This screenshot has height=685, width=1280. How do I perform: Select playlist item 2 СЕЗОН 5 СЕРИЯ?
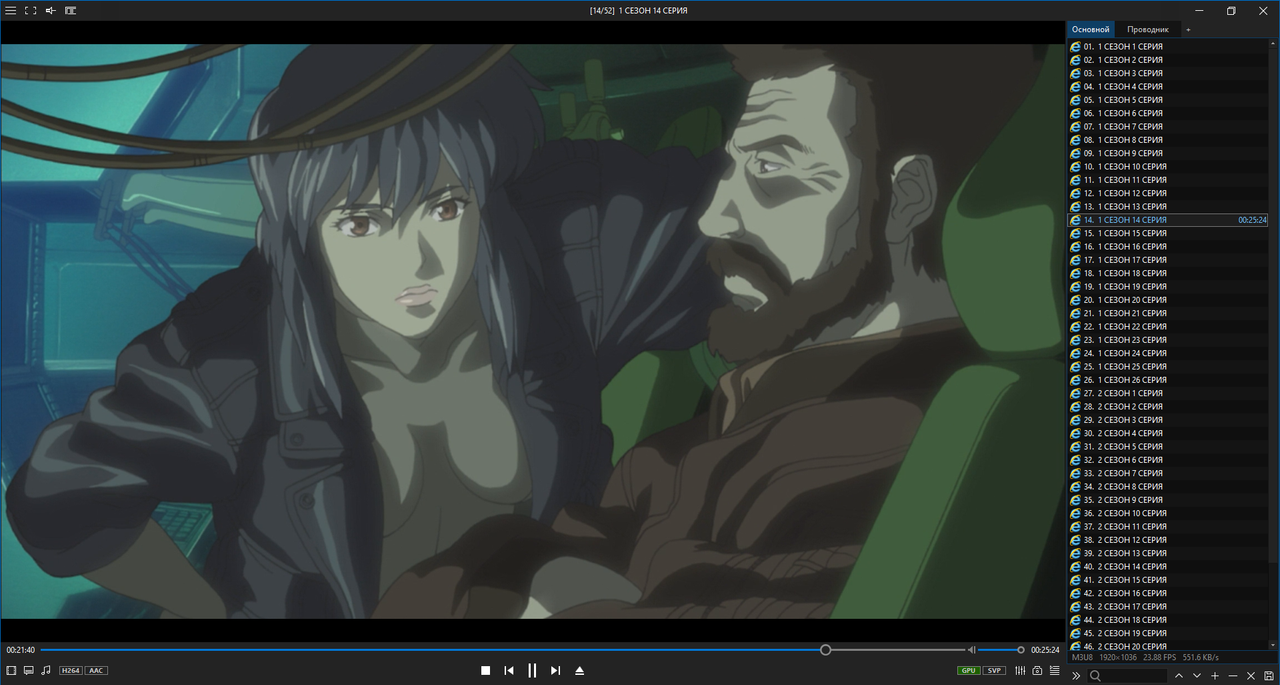(1168, 446)
